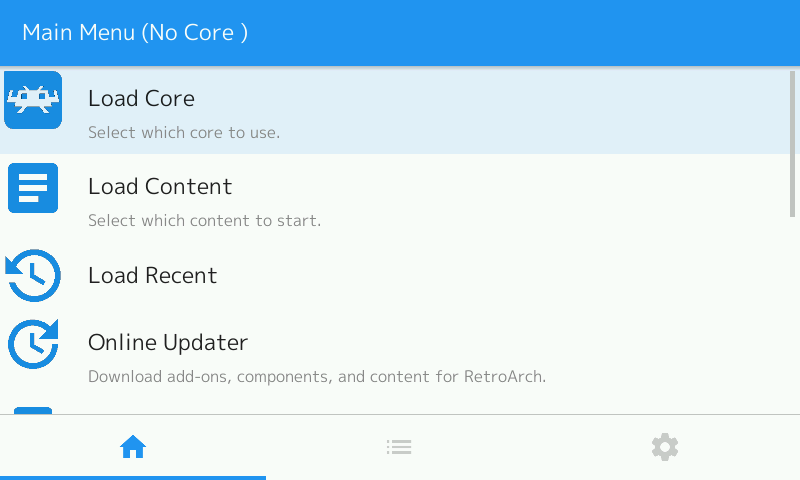Open the Load Content entry text
This screenshot has height=480, width=800.
pos(160,187)
